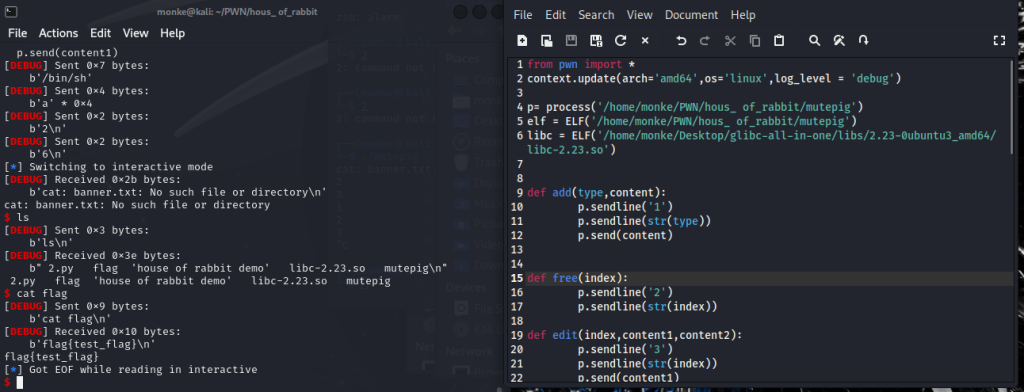
Task: Open the terminal's View menu
Action: [136, 33]
